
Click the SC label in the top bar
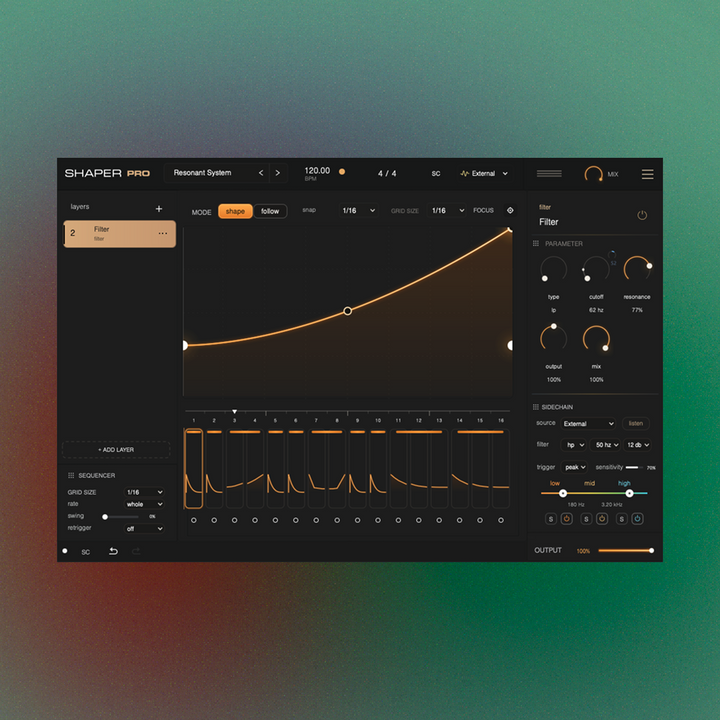tap(436, 174)
